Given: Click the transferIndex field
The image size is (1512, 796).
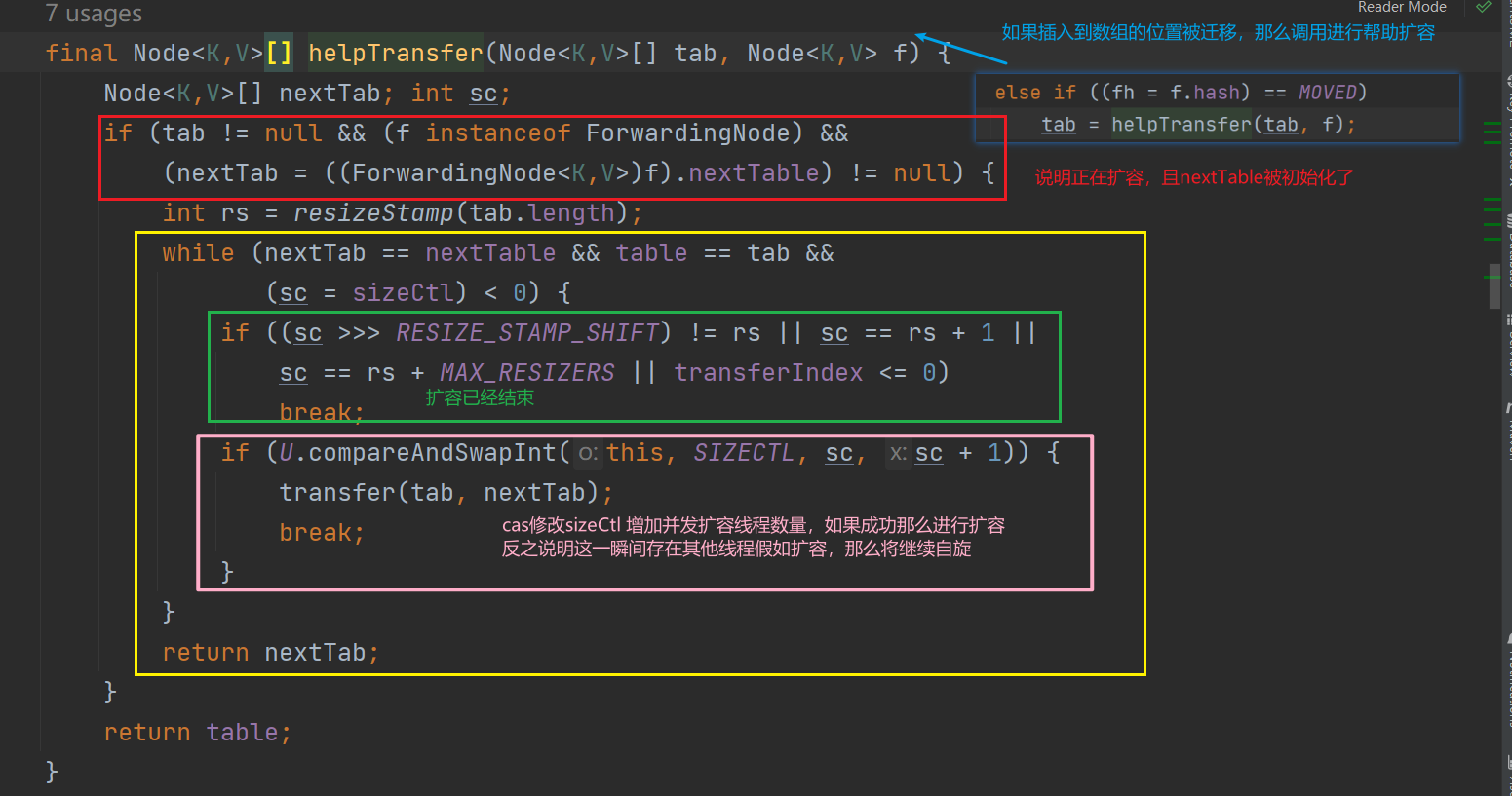Looking at the screenshot, I should click(768, 373).
